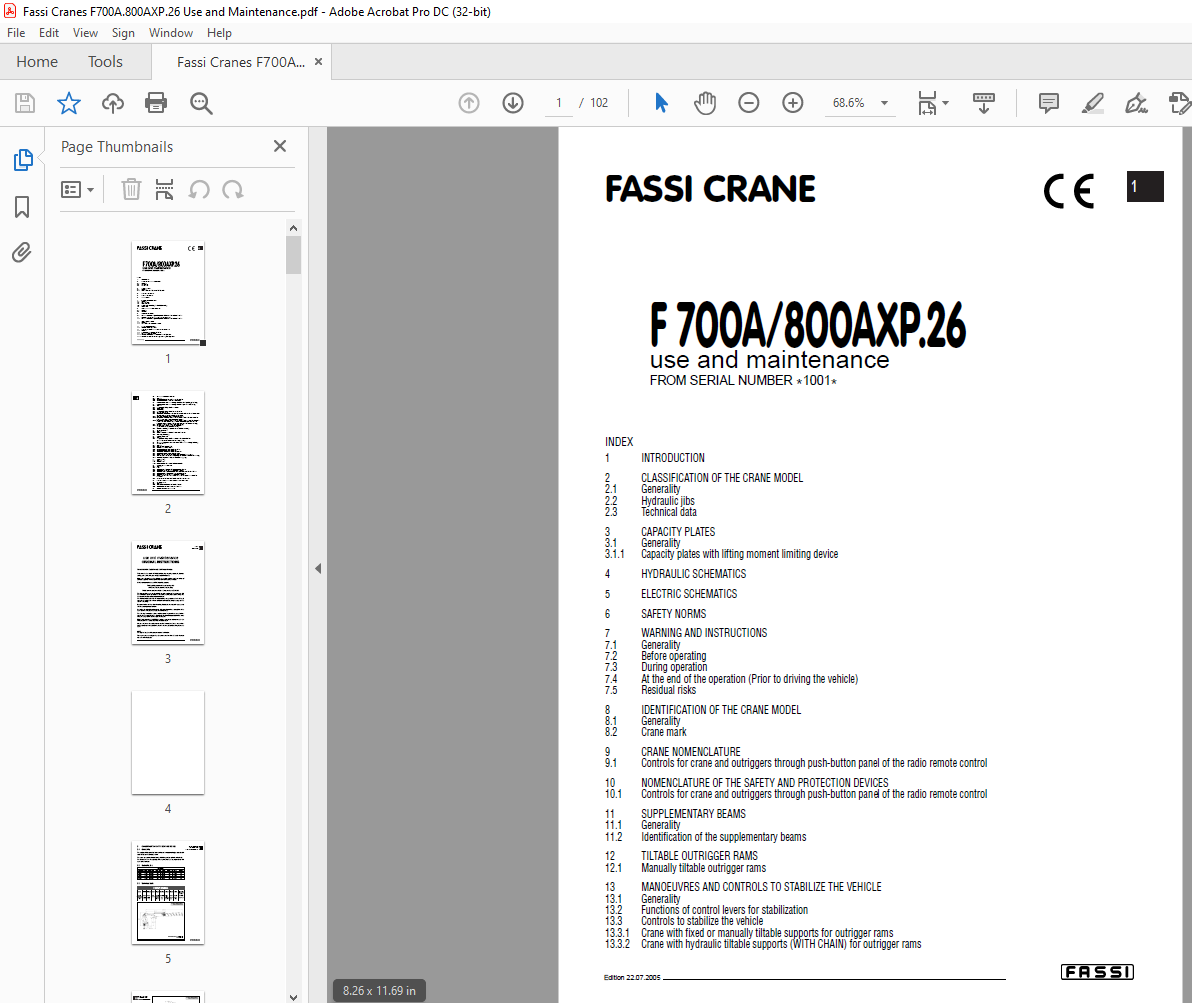Click the Residual risks index line

click(x=668, y=690)
